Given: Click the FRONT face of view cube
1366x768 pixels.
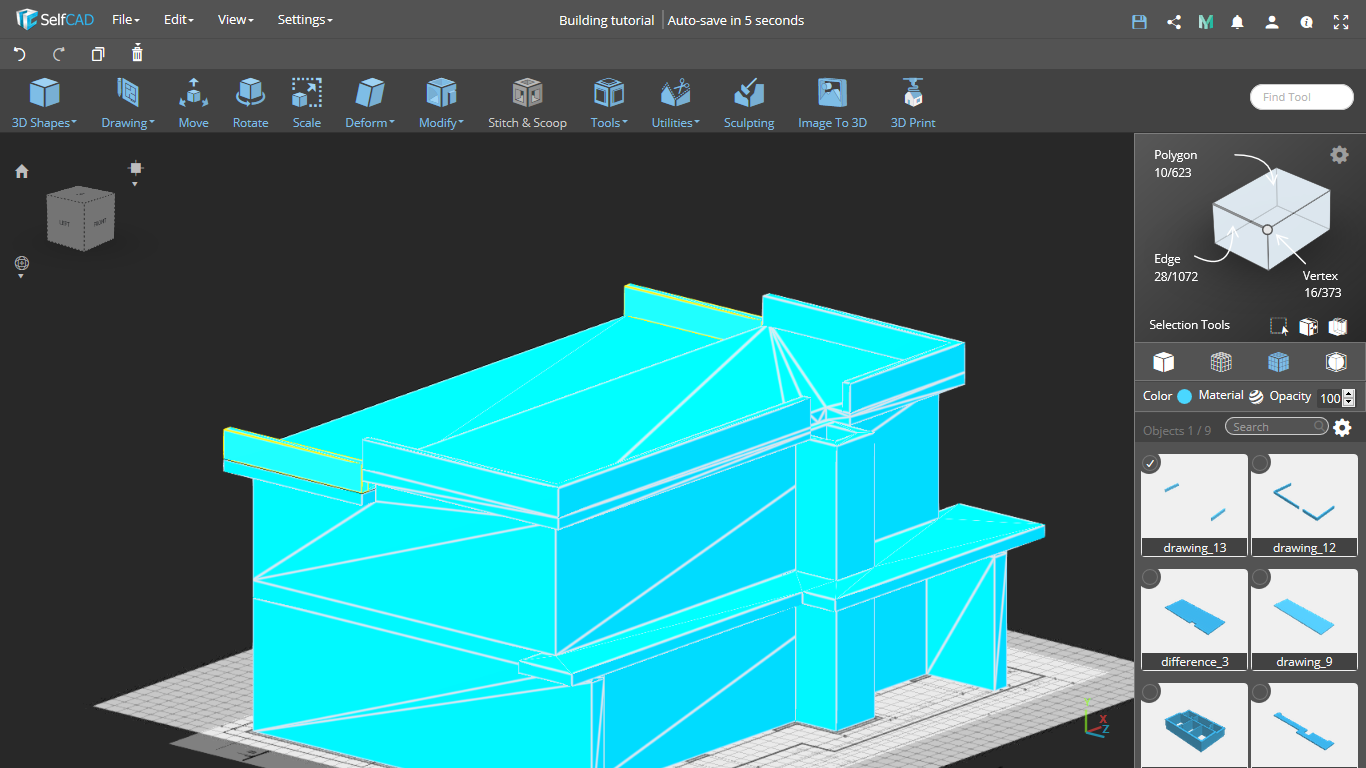Looking at the screenshot, I should click(100, 220).
